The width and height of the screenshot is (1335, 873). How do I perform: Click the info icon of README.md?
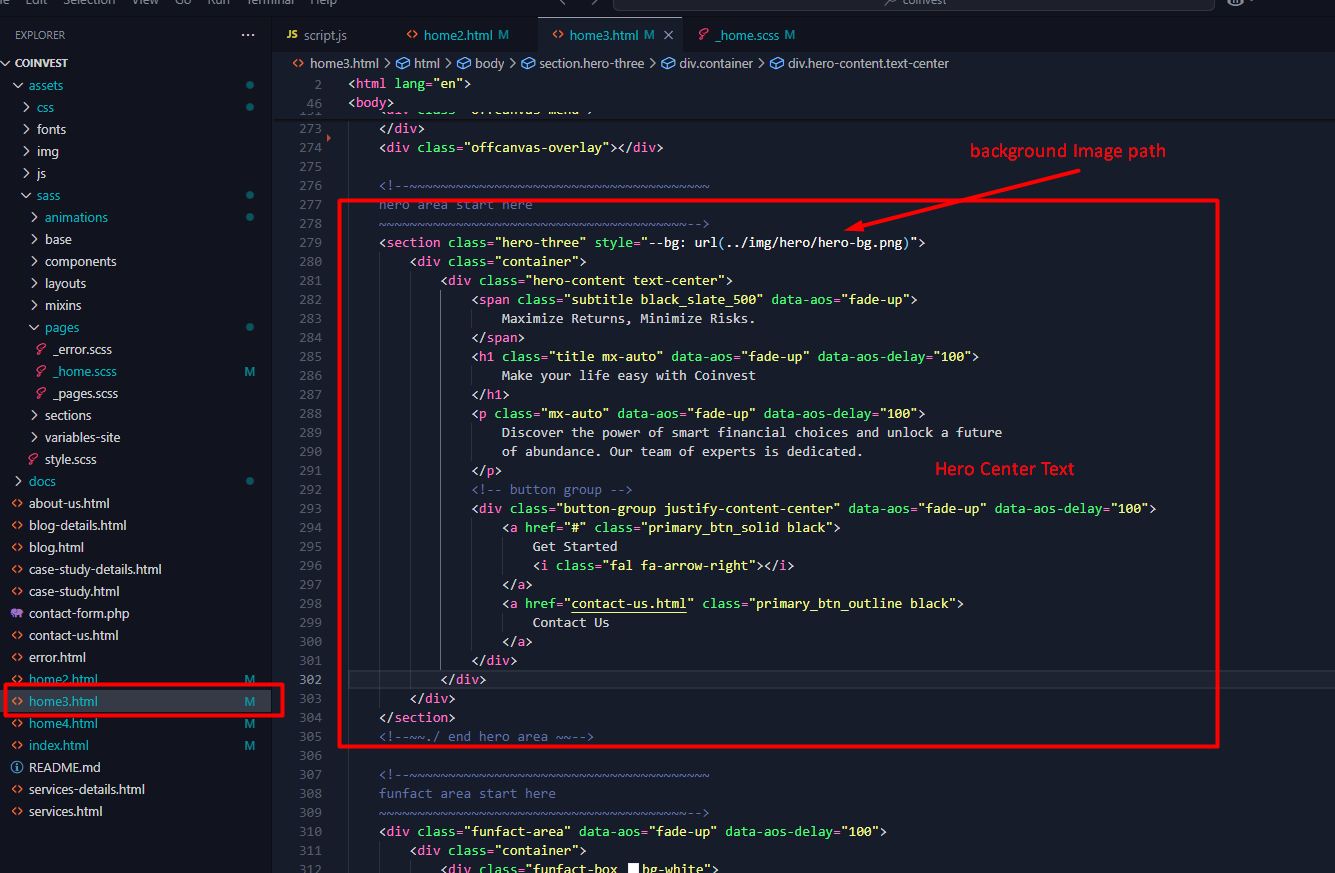pos(16,767)
